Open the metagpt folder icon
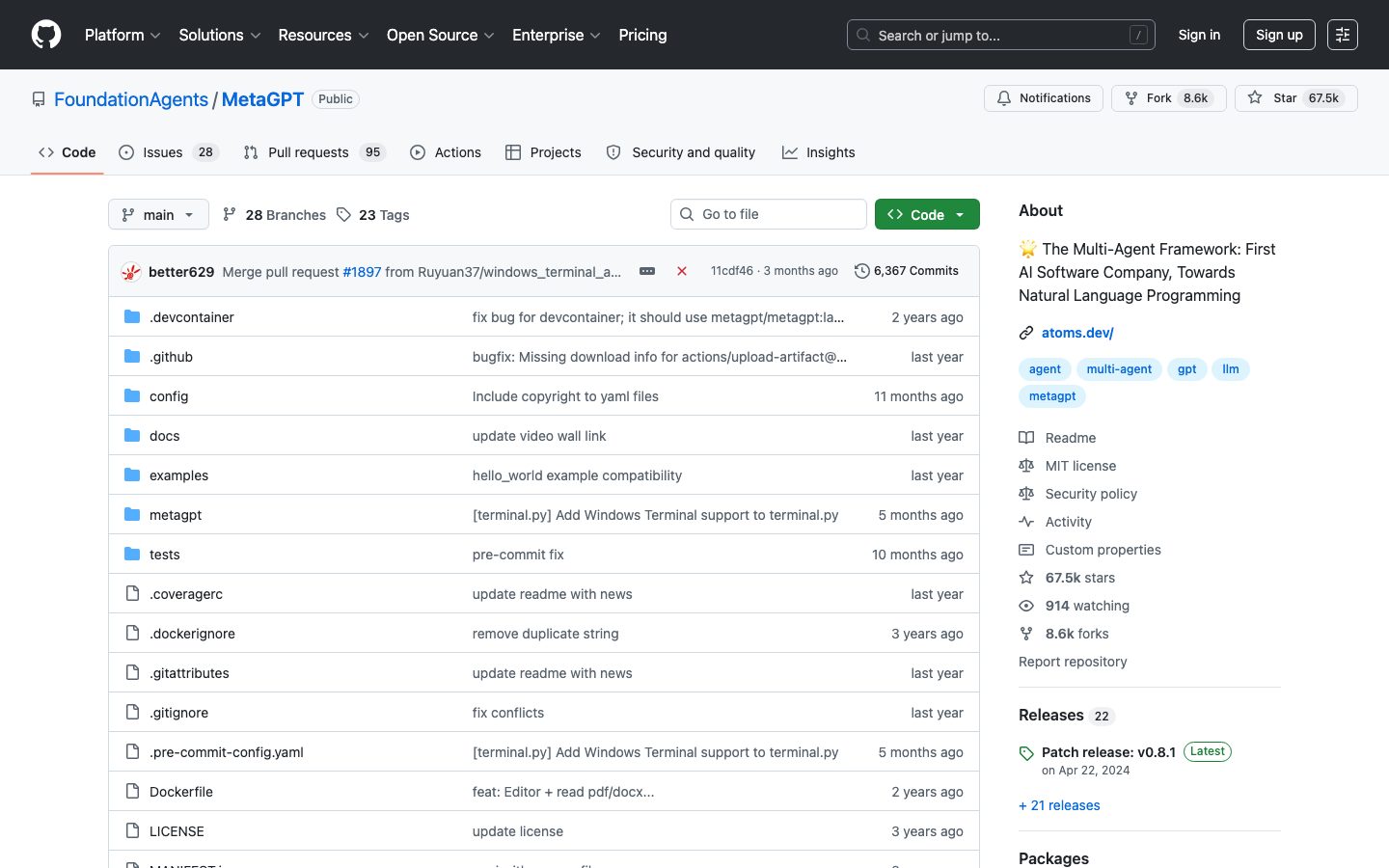 132,515
